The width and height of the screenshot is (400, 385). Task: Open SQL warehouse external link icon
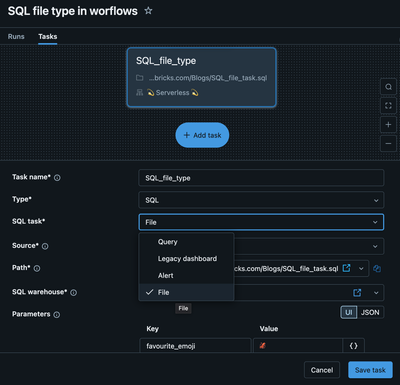point(357,293)
